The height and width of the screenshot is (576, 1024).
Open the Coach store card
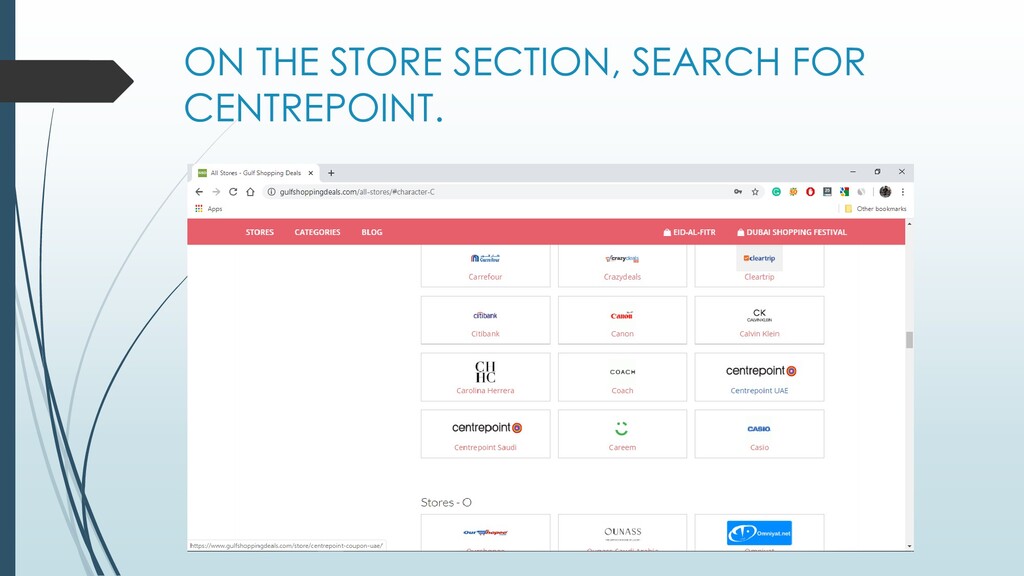click(622, 377)
